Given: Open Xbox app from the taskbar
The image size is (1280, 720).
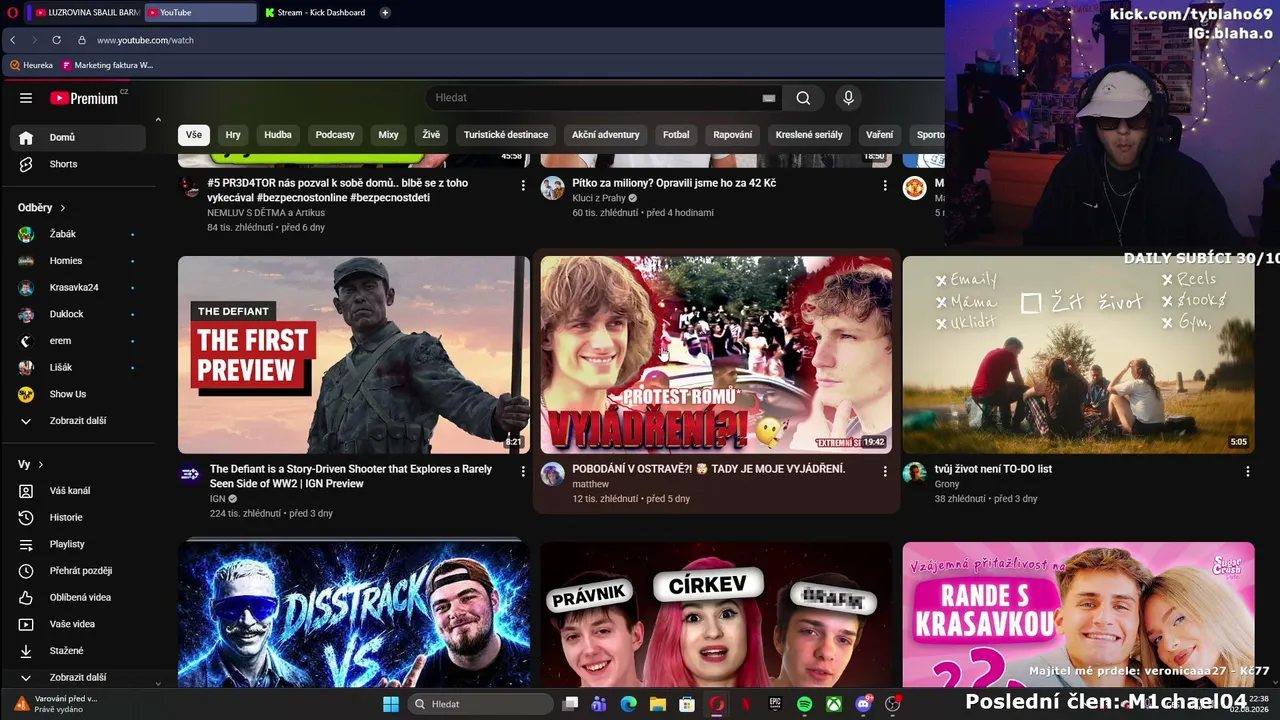Looking at the screenshot, I should pyautogui.click(x=834, y=704).
